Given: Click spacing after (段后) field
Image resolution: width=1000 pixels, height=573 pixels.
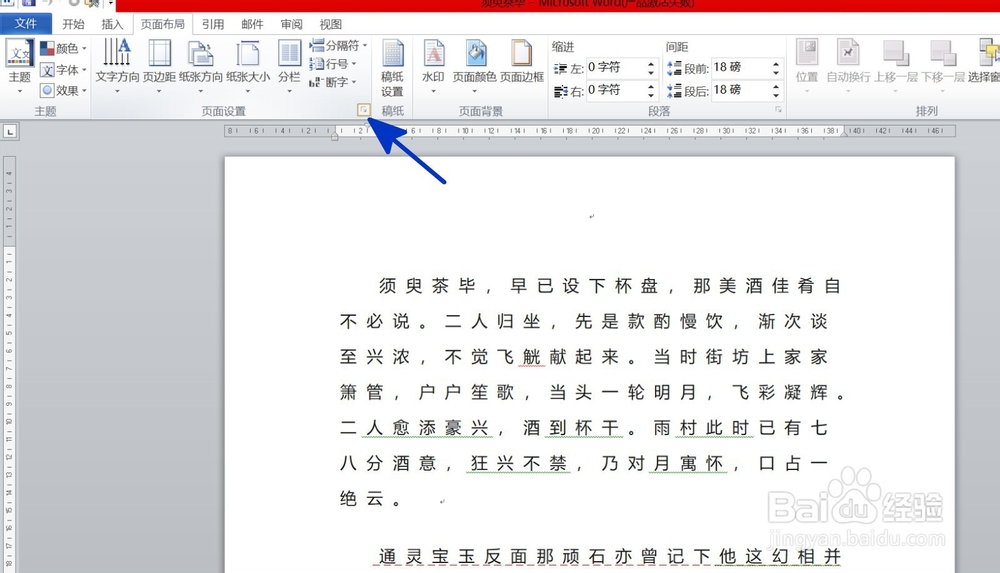Looking at the screenshot, I should click(740, 91).
